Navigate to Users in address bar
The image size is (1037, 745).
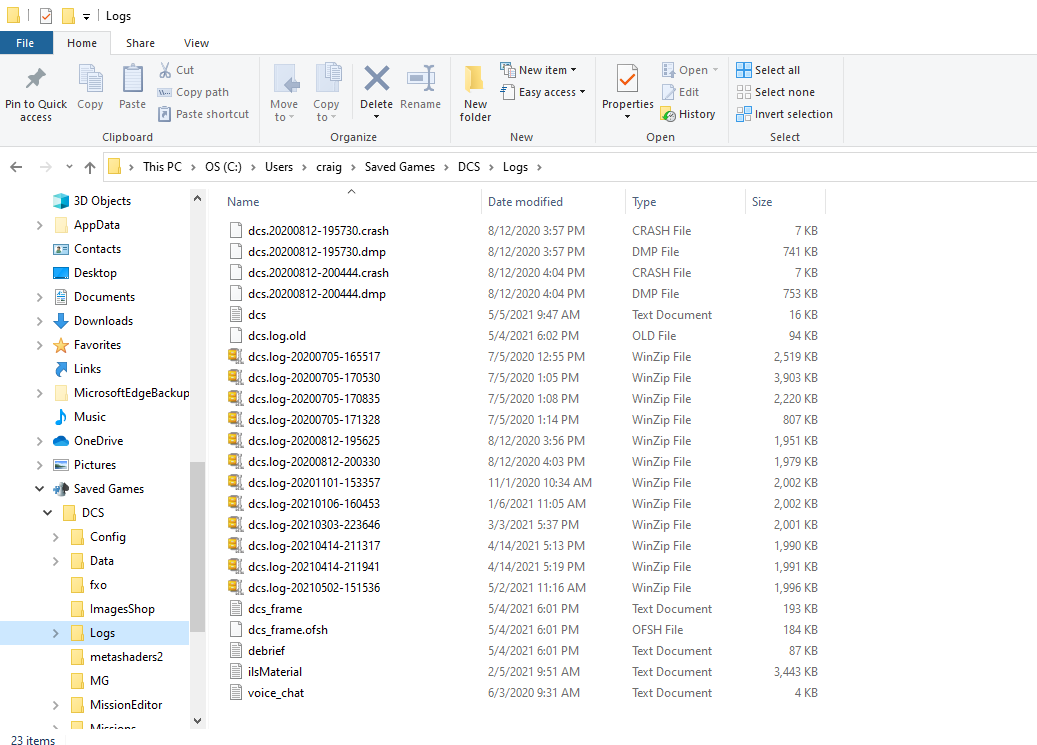[x=278, y=167]
